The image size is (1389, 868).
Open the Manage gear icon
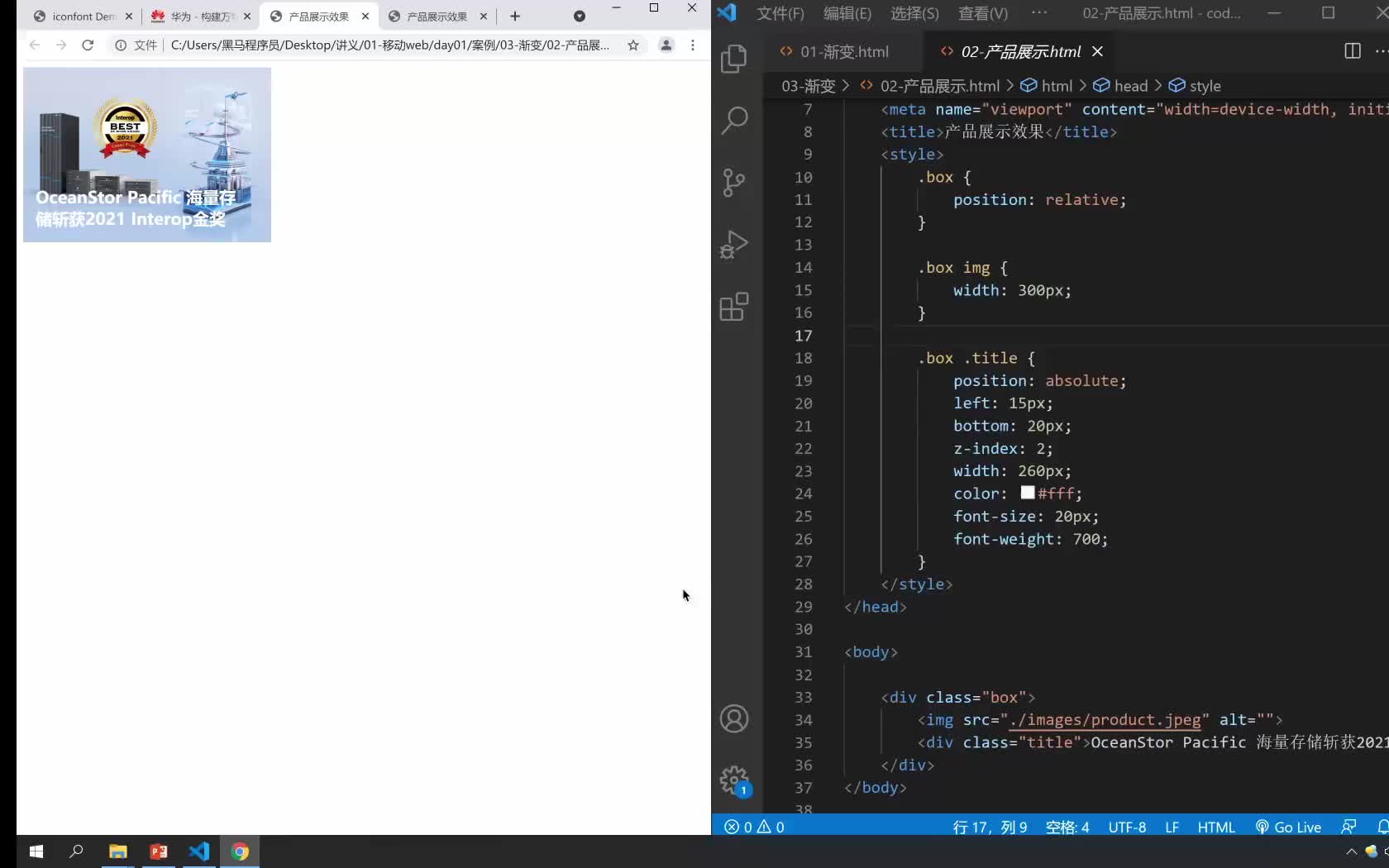pos(734,780)
